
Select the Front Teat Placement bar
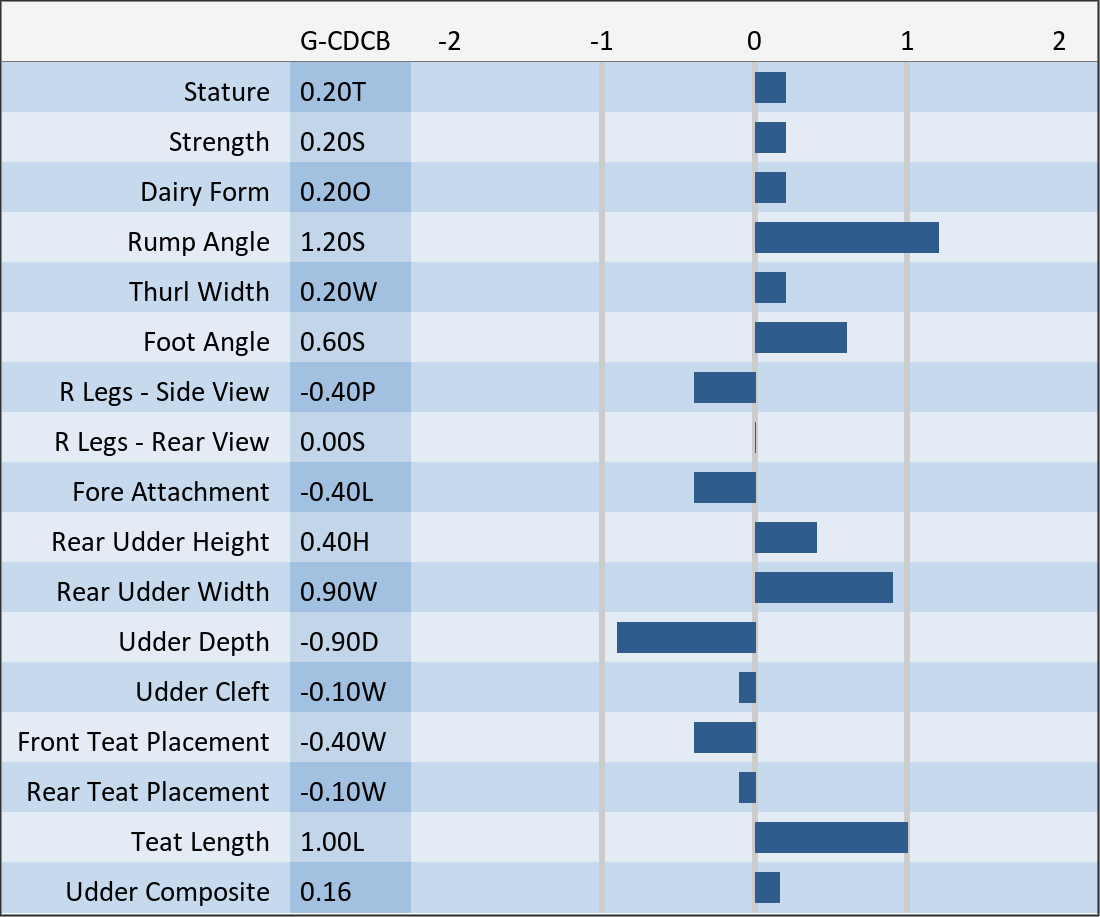click(725, 737)
